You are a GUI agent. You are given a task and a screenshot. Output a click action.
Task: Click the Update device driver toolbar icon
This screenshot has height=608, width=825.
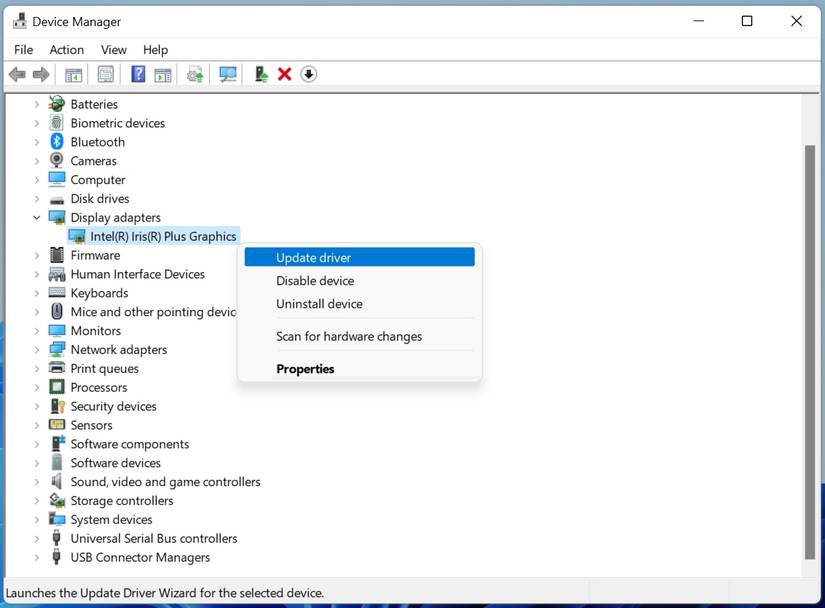pos(195,74)
